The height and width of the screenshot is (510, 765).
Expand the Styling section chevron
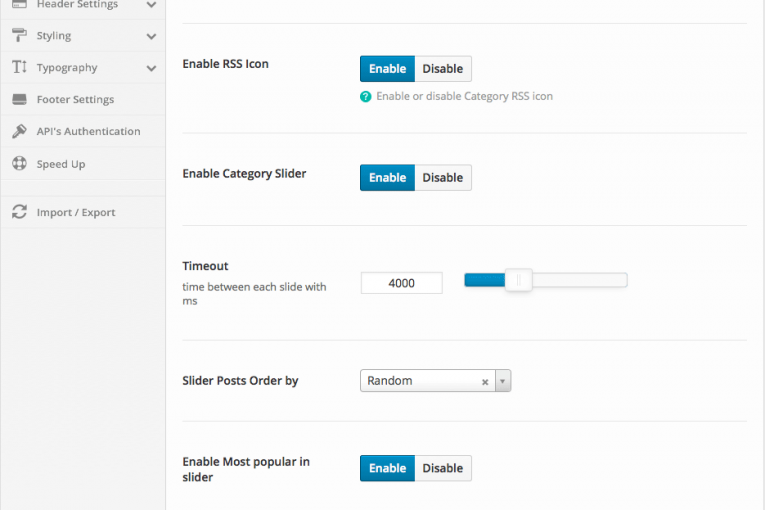(x=151, y=36)
